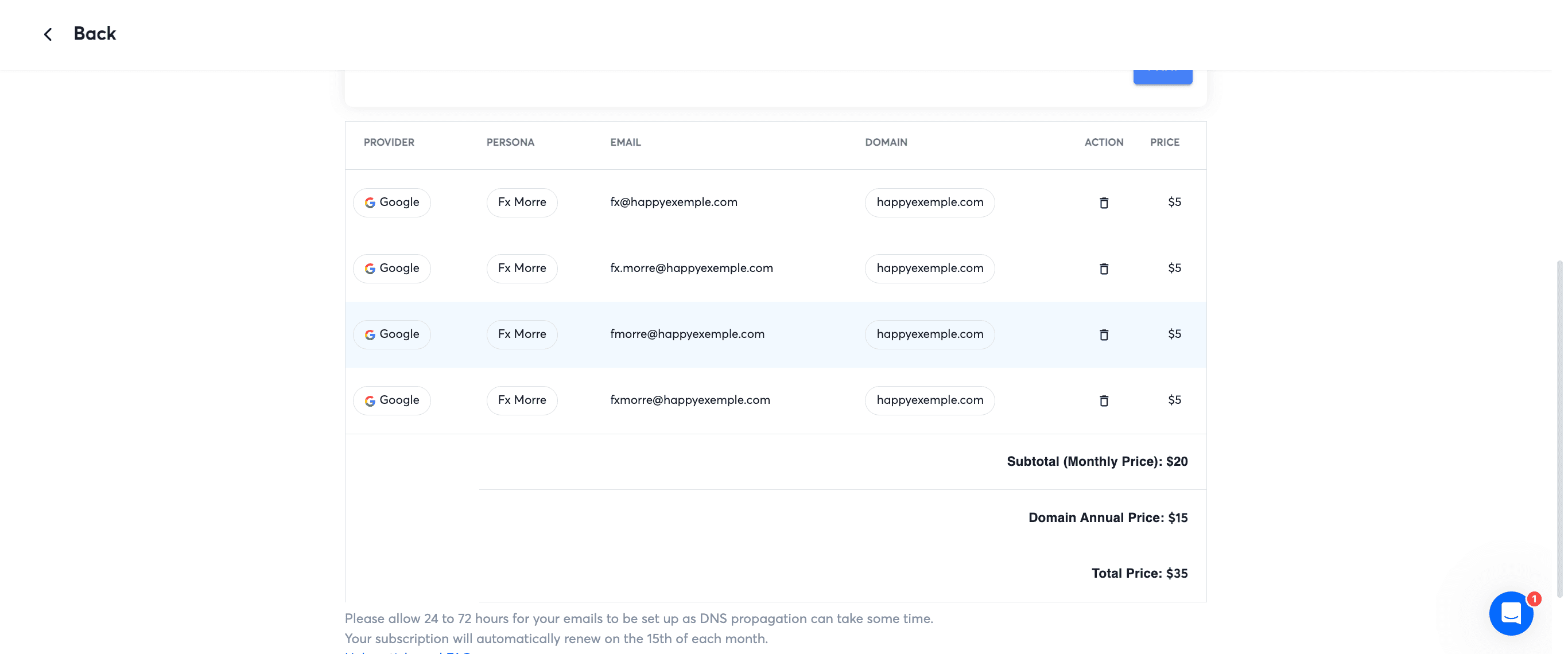Viewport: 1568px width, 654px height.
Task: Click Fx Morre persona chip in fmorre@happyexemple.com row
Action: pyautogui.click(x=522, y=334)
